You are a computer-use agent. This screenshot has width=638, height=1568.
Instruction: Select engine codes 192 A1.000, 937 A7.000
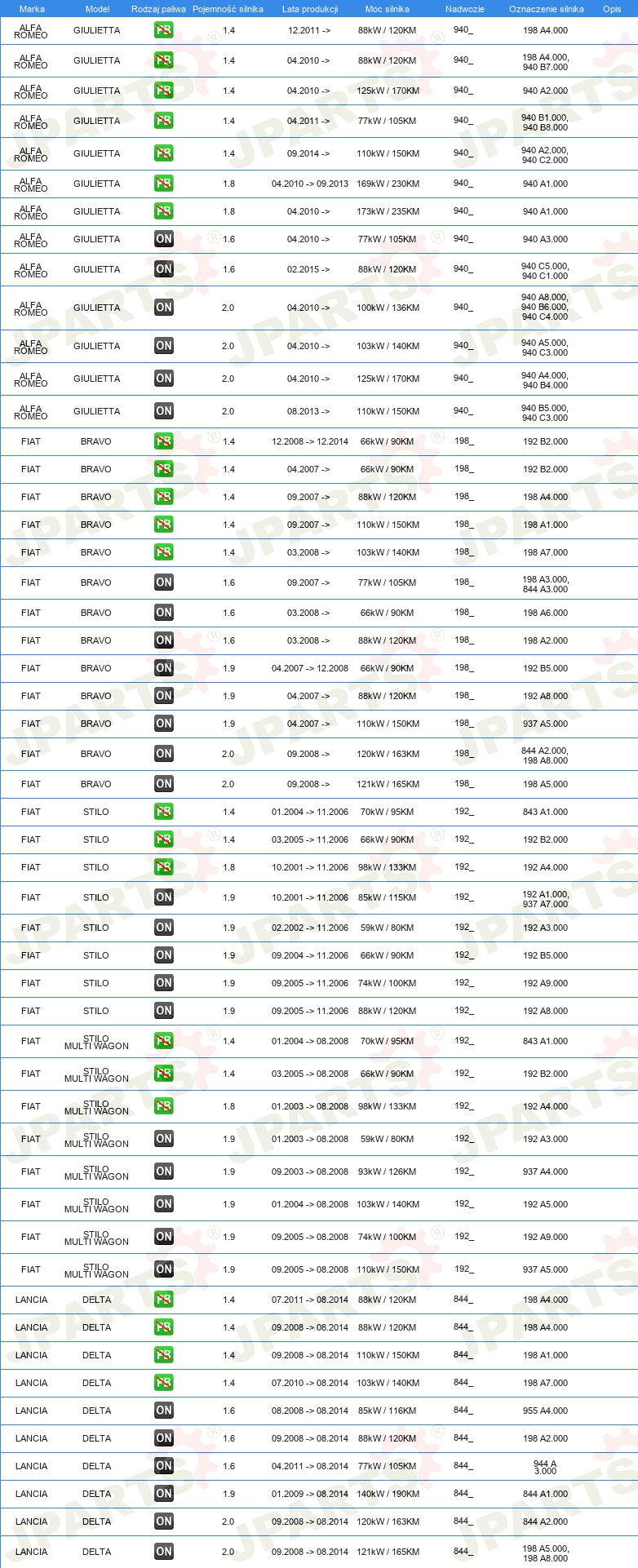[546, 899]
